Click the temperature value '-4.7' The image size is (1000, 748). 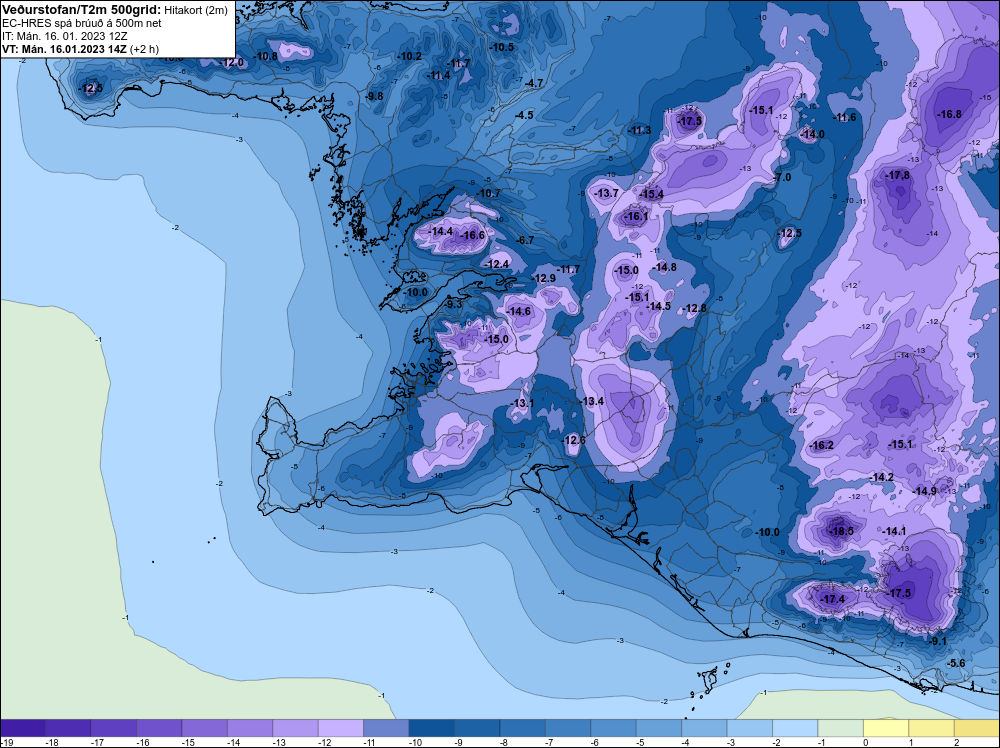533,83
